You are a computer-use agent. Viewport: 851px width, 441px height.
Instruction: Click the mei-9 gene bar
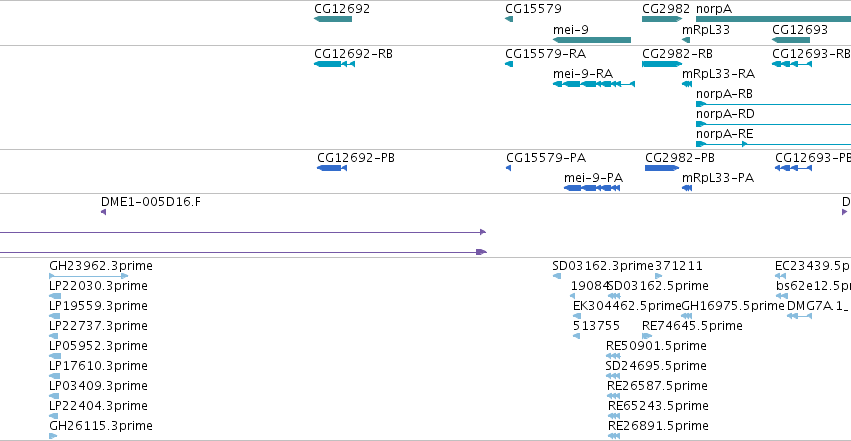pyautogui.click(x=592, y=40)
